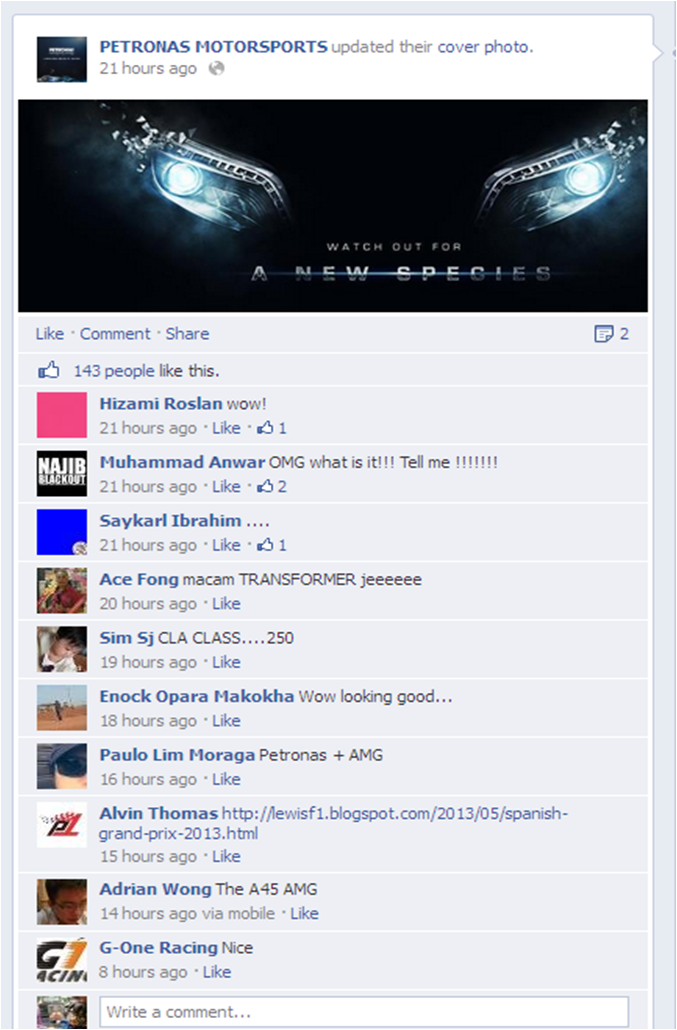Open likes on Hizami Roslan's comment
This screenshot has height=1030, width=677.
[x=272, y=428]
